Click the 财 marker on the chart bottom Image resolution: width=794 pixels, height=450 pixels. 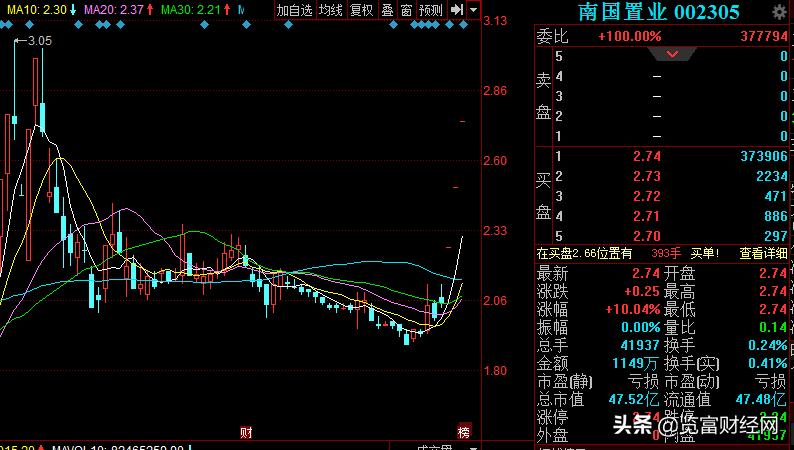(x=246, y=432)
